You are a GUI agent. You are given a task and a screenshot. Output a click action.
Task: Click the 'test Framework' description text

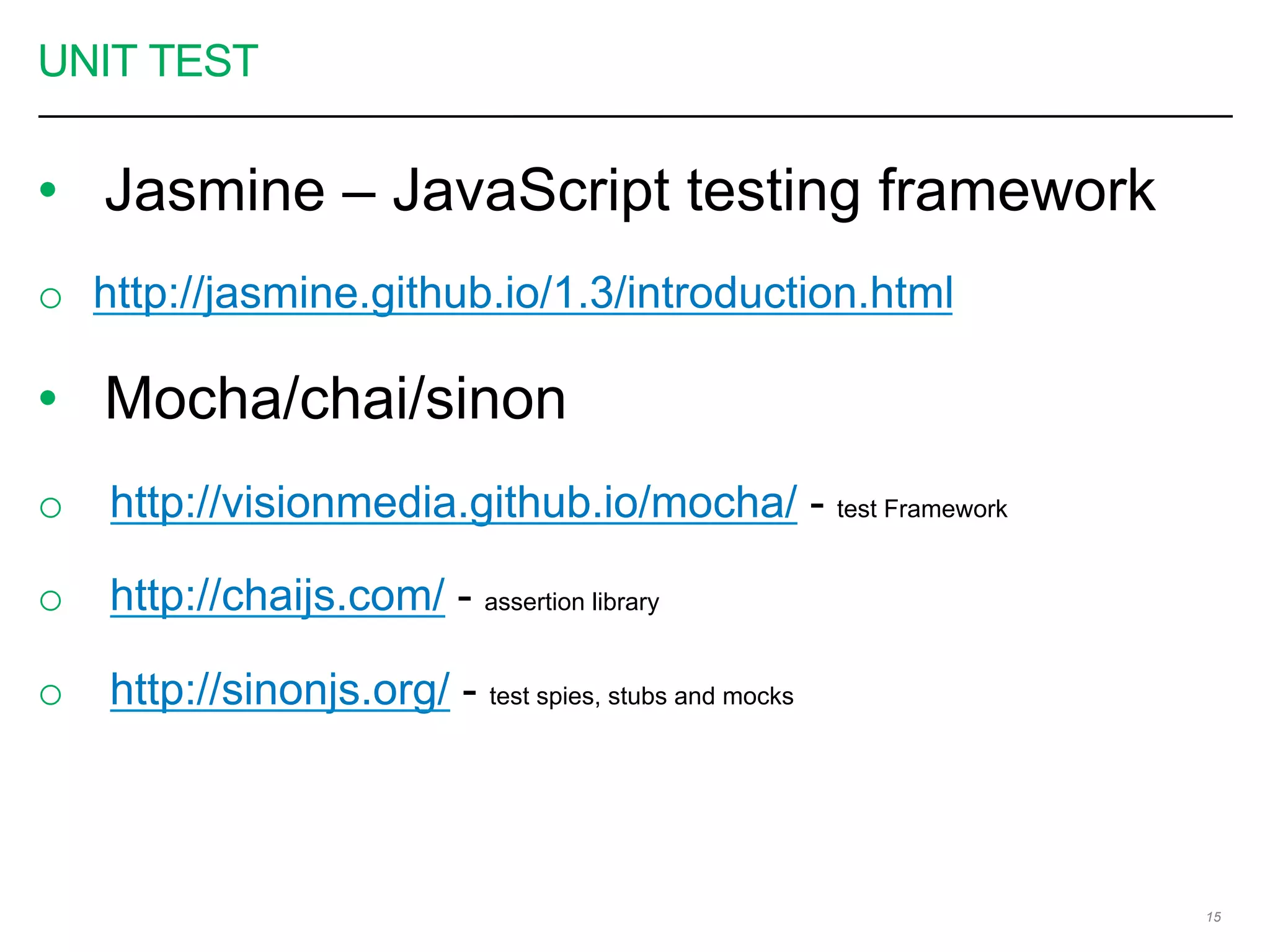(x=921, y=509)
